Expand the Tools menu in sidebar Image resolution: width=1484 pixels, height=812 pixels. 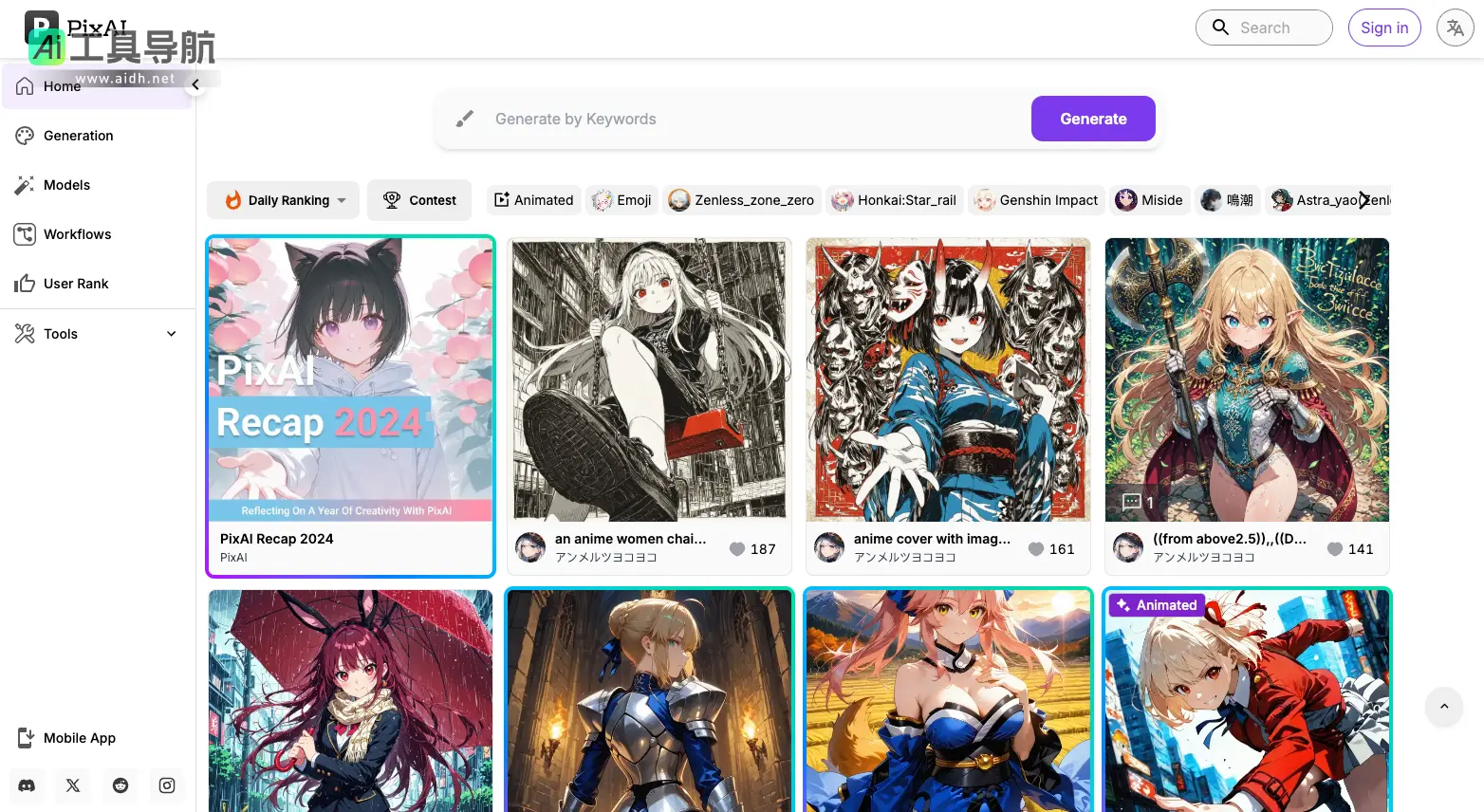pos(97,334)
